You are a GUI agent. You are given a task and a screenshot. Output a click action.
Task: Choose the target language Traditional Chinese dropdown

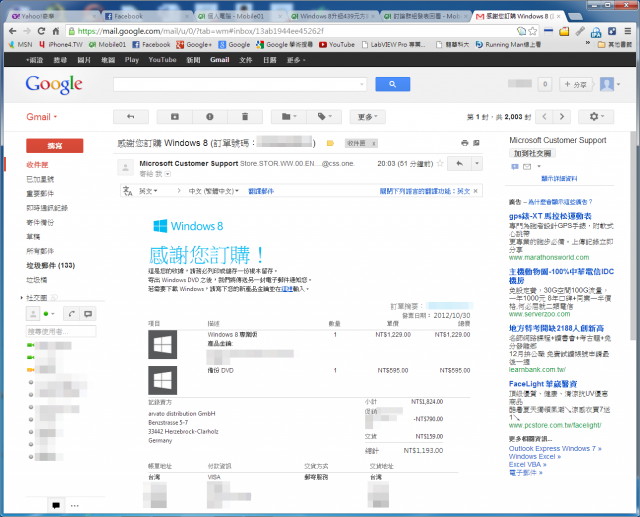click(x=213, y=191)
